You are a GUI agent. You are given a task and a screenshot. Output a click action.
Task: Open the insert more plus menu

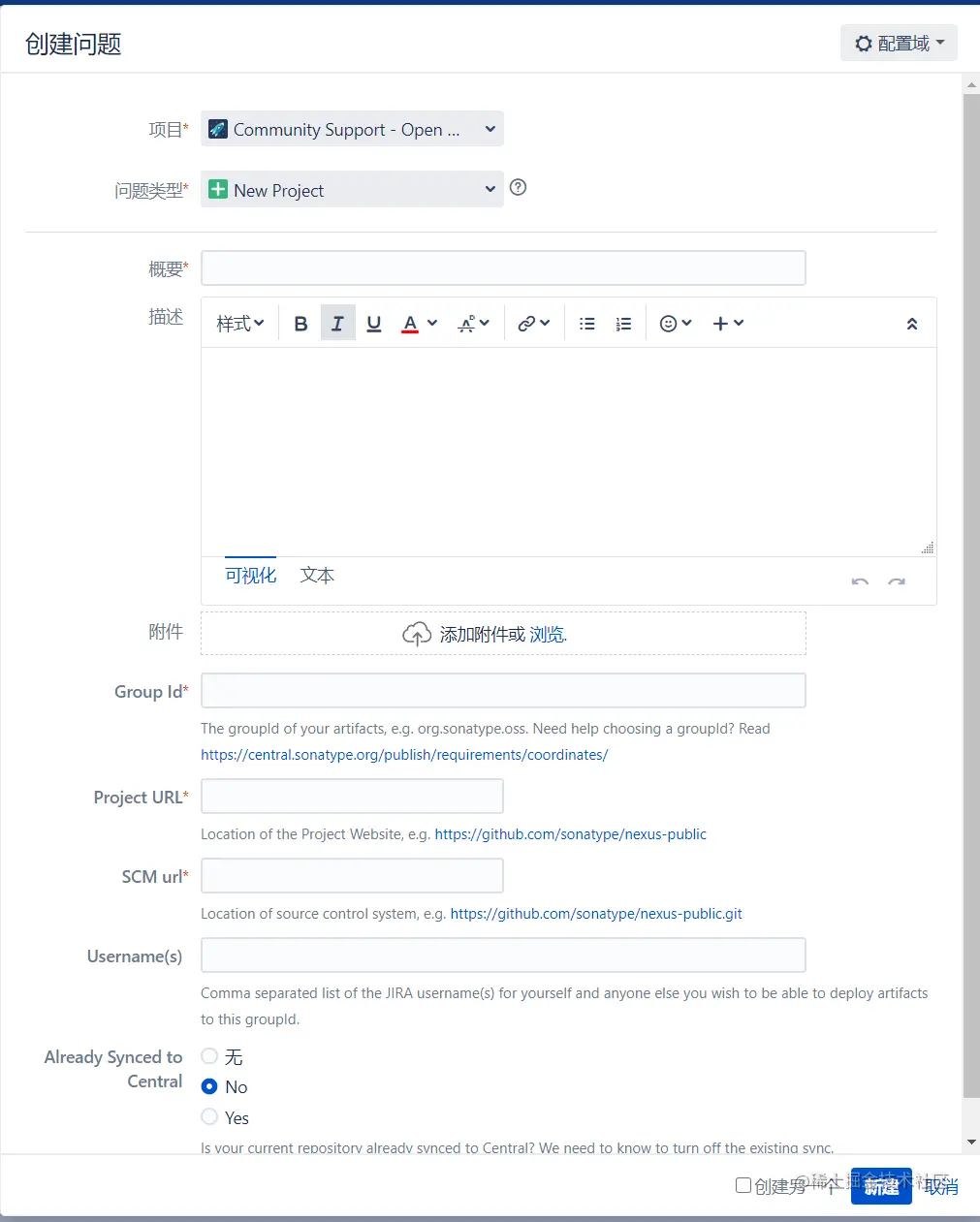[728, 324]
